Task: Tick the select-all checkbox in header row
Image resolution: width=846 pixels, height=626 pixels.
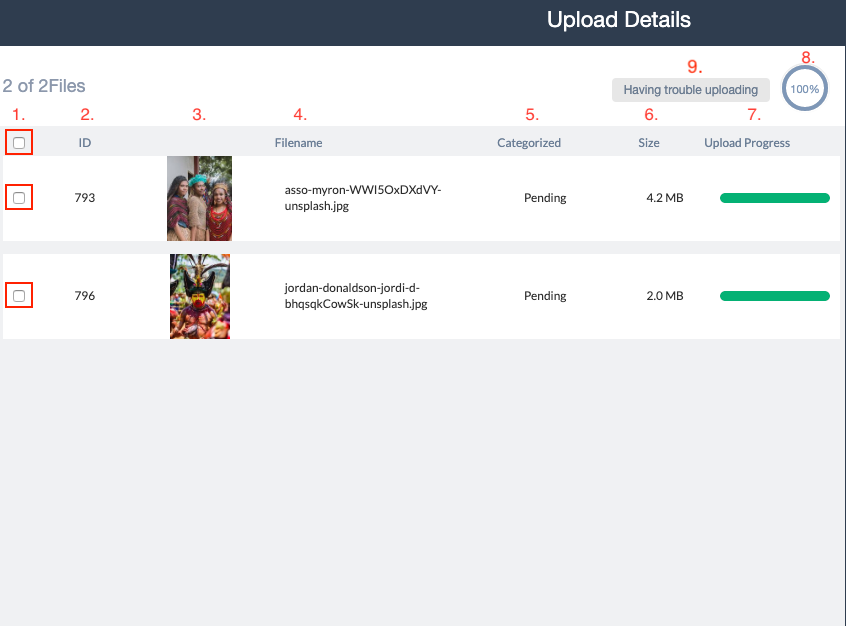Action: 19,142
